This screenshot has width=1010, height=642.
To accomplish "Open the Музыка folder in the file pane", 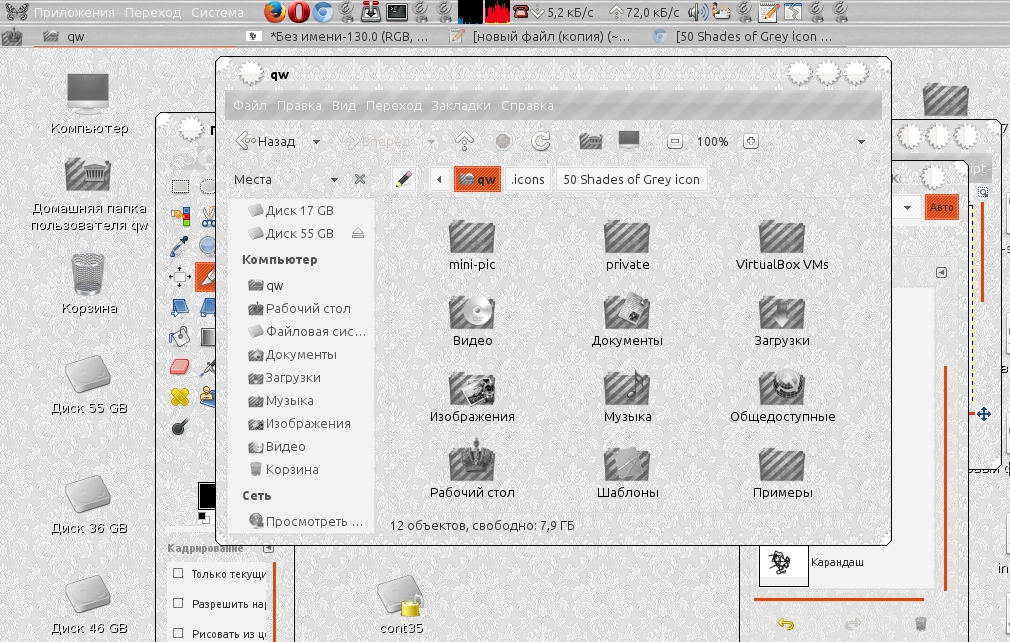I will tap(627, 397).
